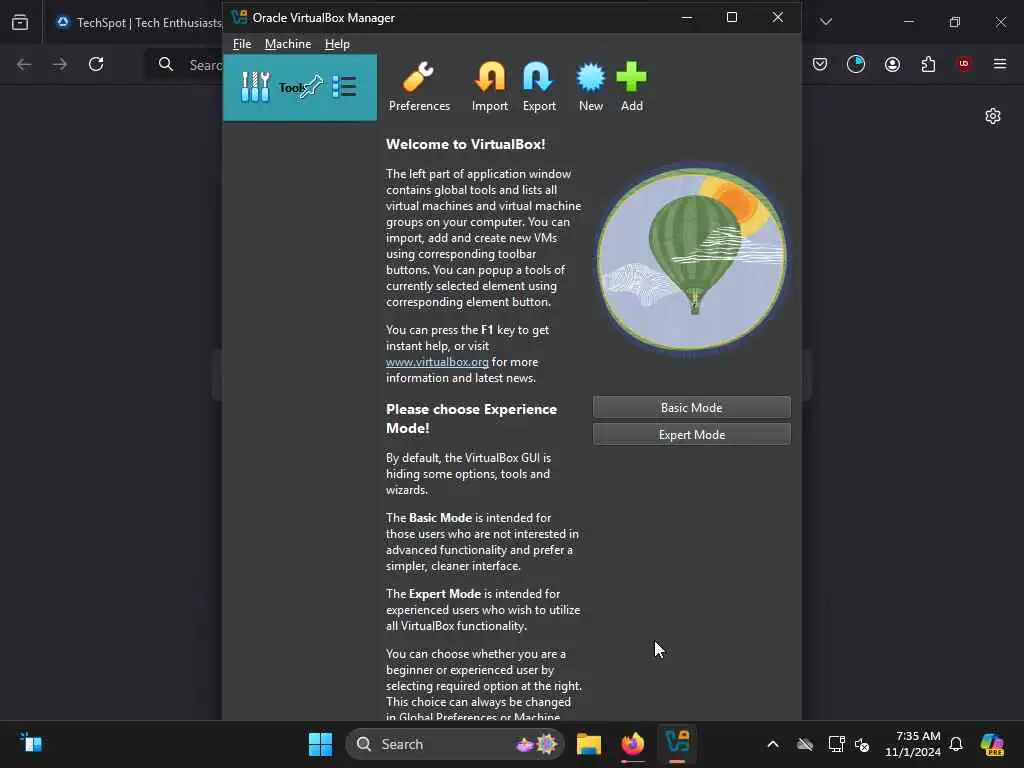Click the uBlock Origin extension icon
The width and height of the screenshot is (1024, 768).
click(x=964, y=64)
